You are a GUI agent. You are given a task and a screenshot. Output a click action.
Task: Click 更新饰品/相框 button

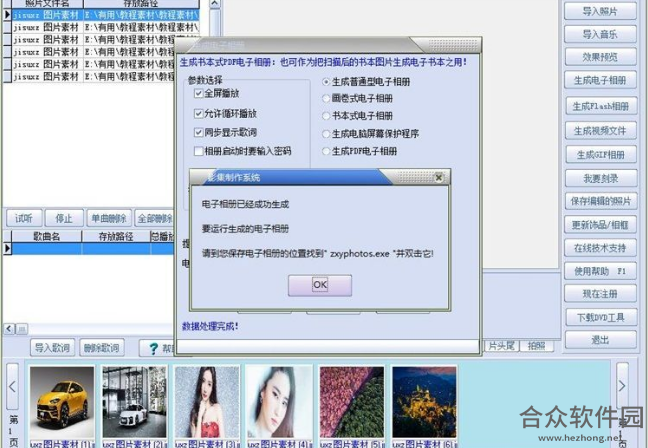click(x=600, y=225)
